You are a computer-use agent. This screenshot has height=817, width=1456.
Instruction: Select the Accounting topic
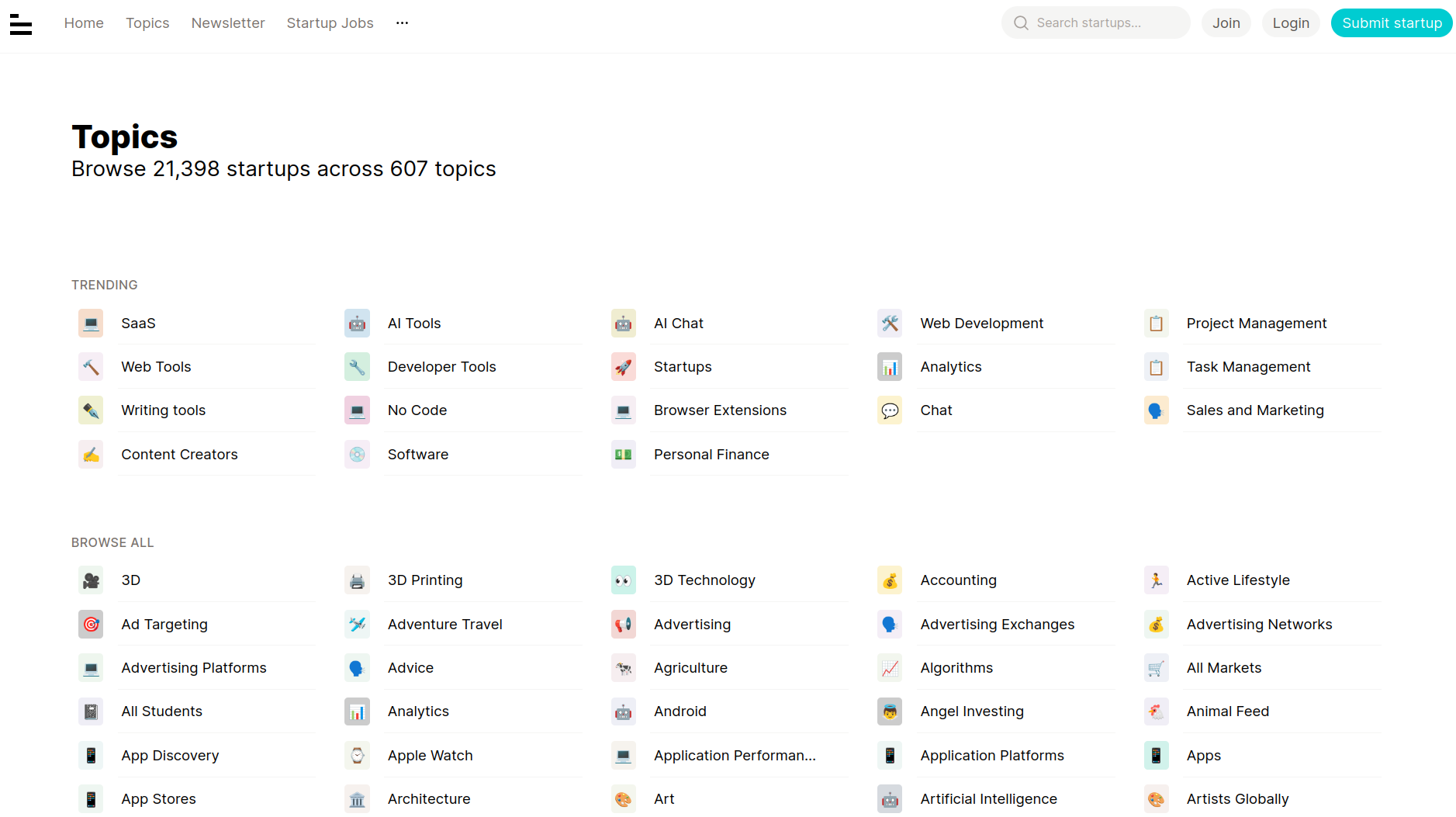click(x=958, y=580)
